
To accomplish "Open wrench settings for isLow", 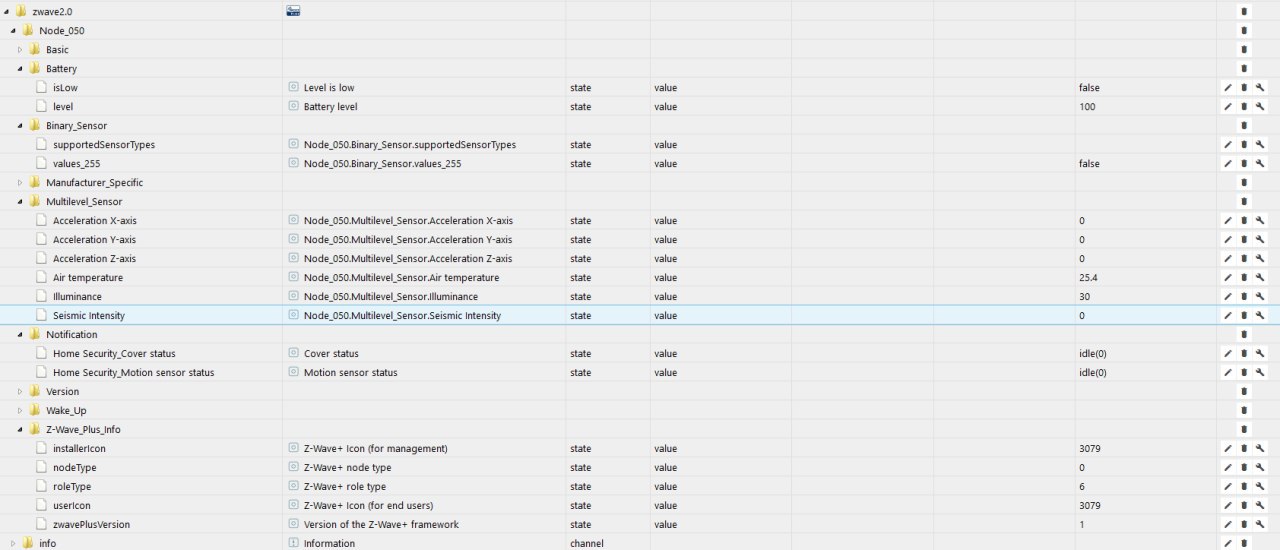I will coord(1260,88).
